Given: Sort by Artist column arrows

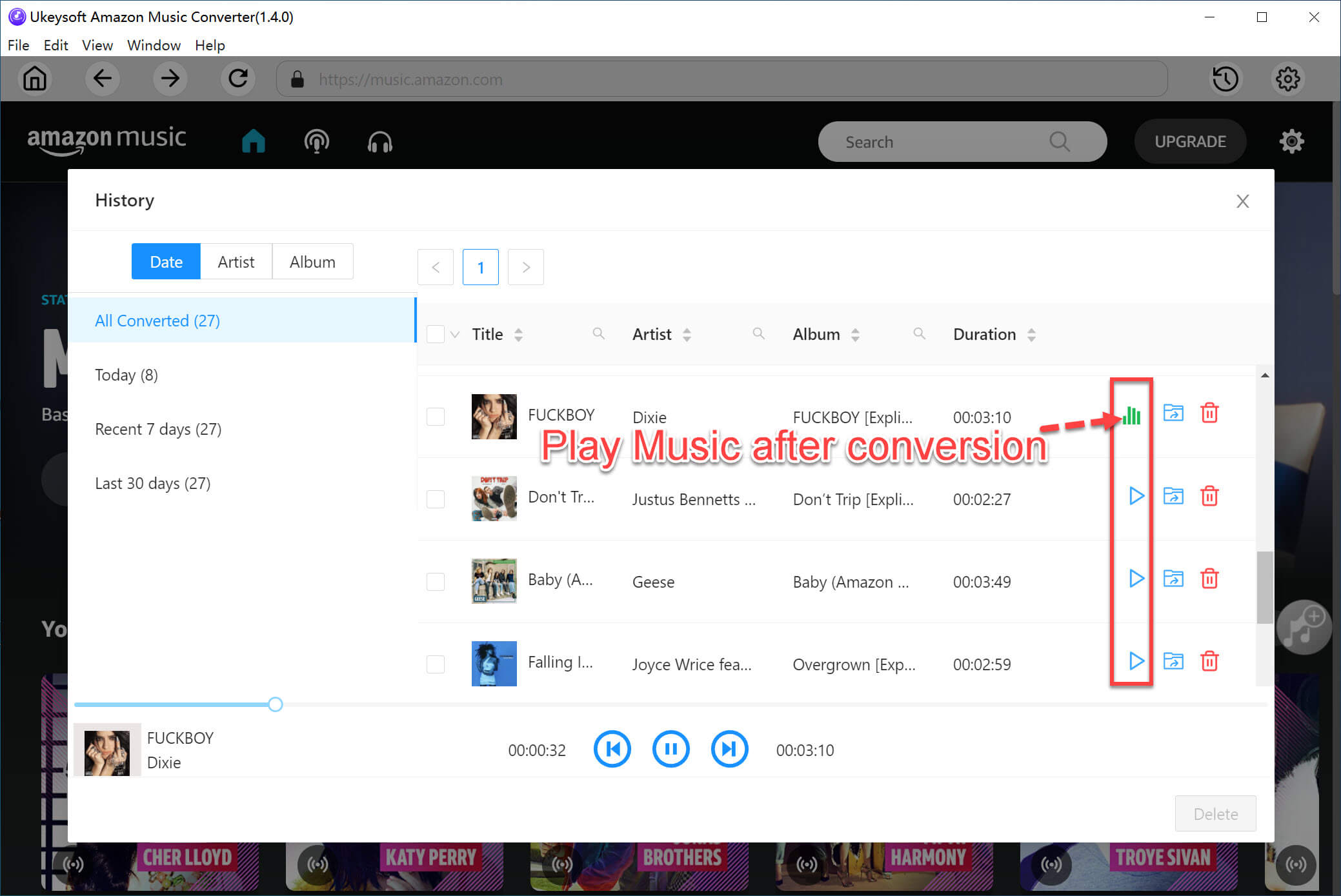Looking at the screenshot, I should point(687,335).
